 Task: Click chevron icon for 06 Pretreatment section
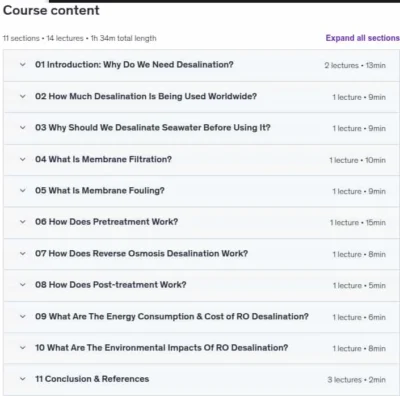coord(22,222)
